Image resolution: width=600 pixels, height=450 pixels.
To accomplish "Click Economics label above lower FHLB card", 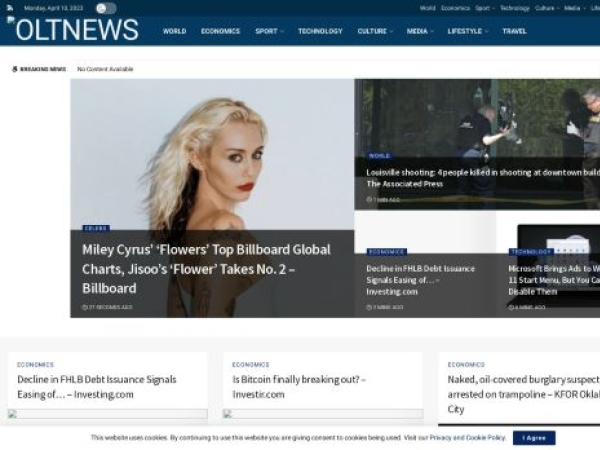I will pyautogui.click(x=35, y=365).
